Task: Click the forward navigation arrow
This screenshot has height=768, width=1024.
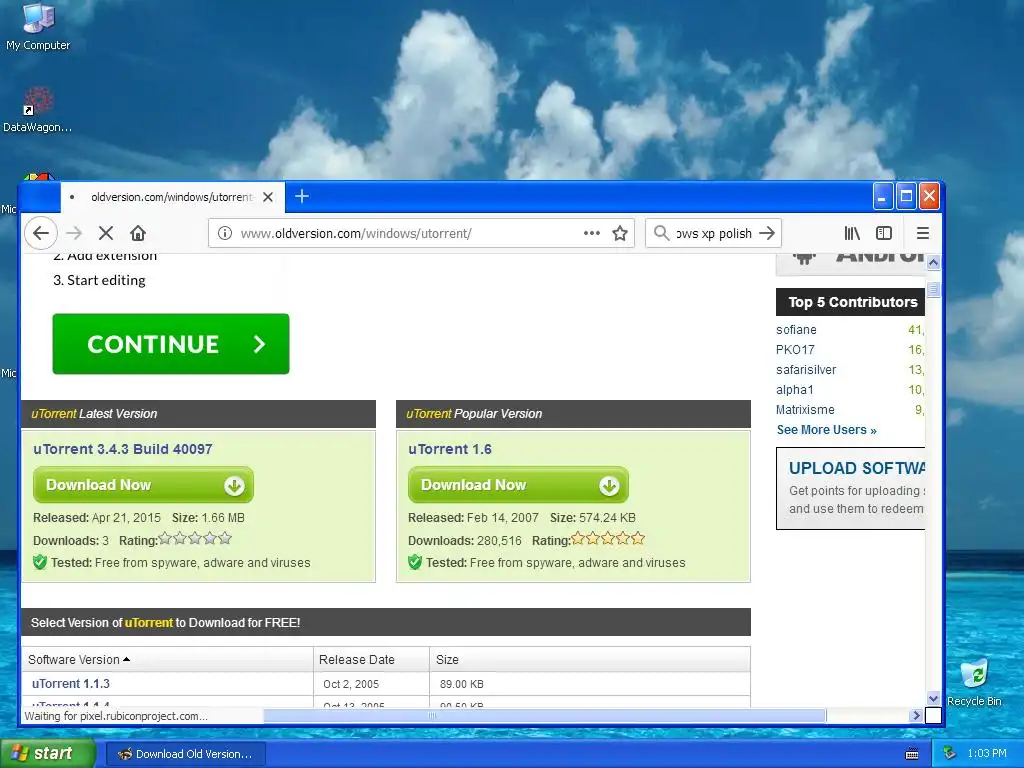Action: coord(74,233)
